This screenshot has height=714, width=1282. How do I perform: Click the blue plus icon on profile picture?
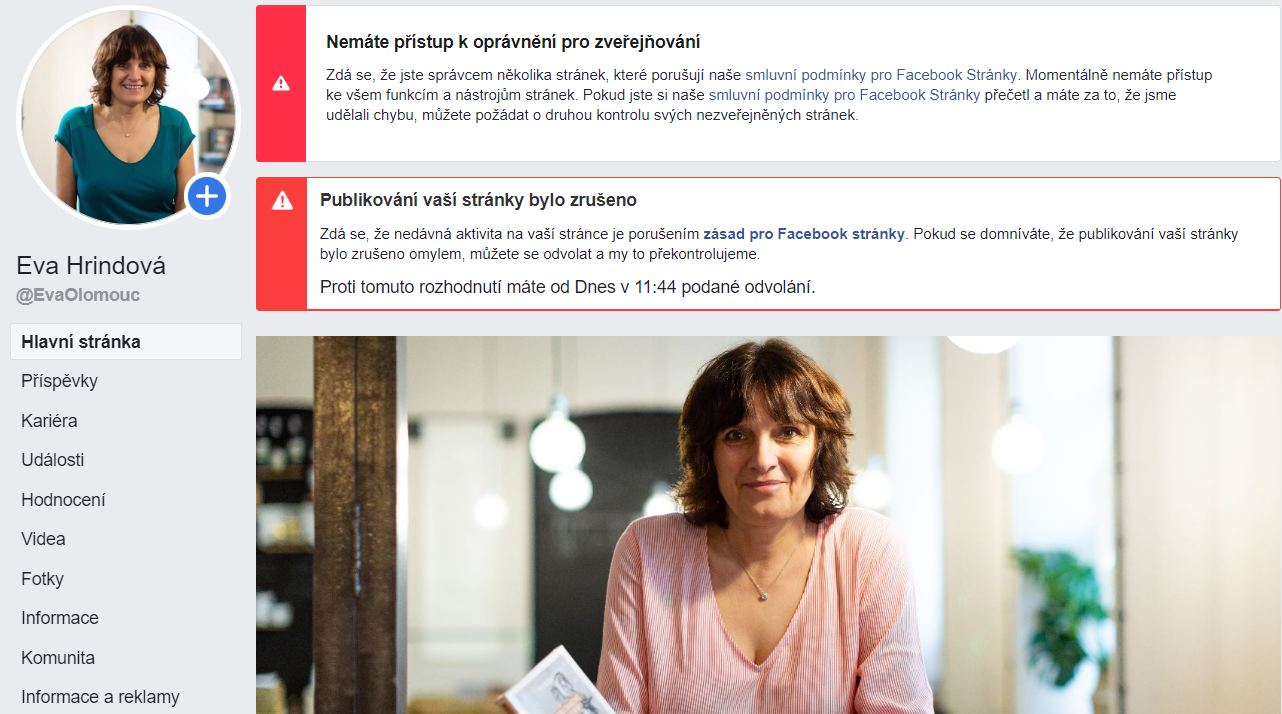tap(206, 195)
